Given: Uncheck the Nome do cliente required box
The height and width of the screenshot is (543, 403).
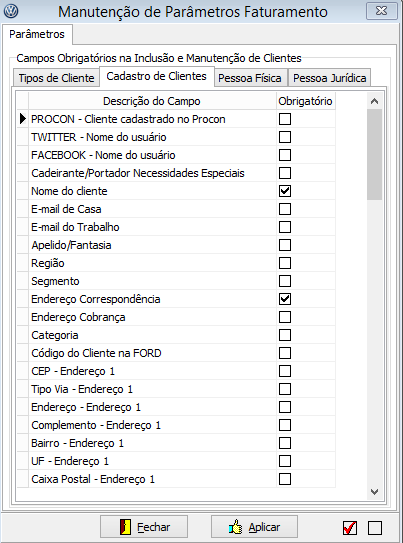Looking at the screenshot, I should point(285,191).
